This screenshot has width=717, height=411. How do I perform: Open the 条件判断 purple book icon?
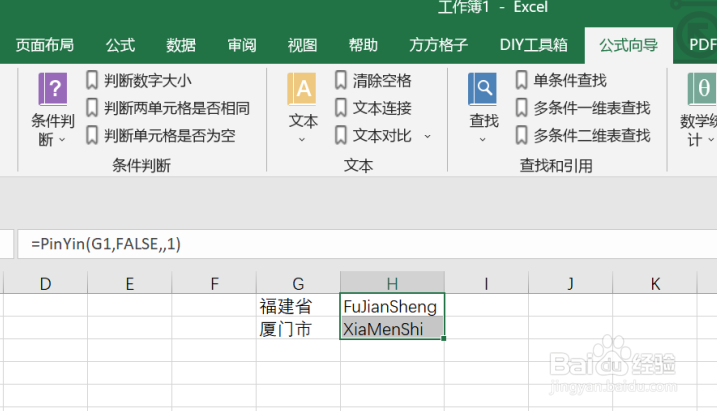click(x=53, y=89)
